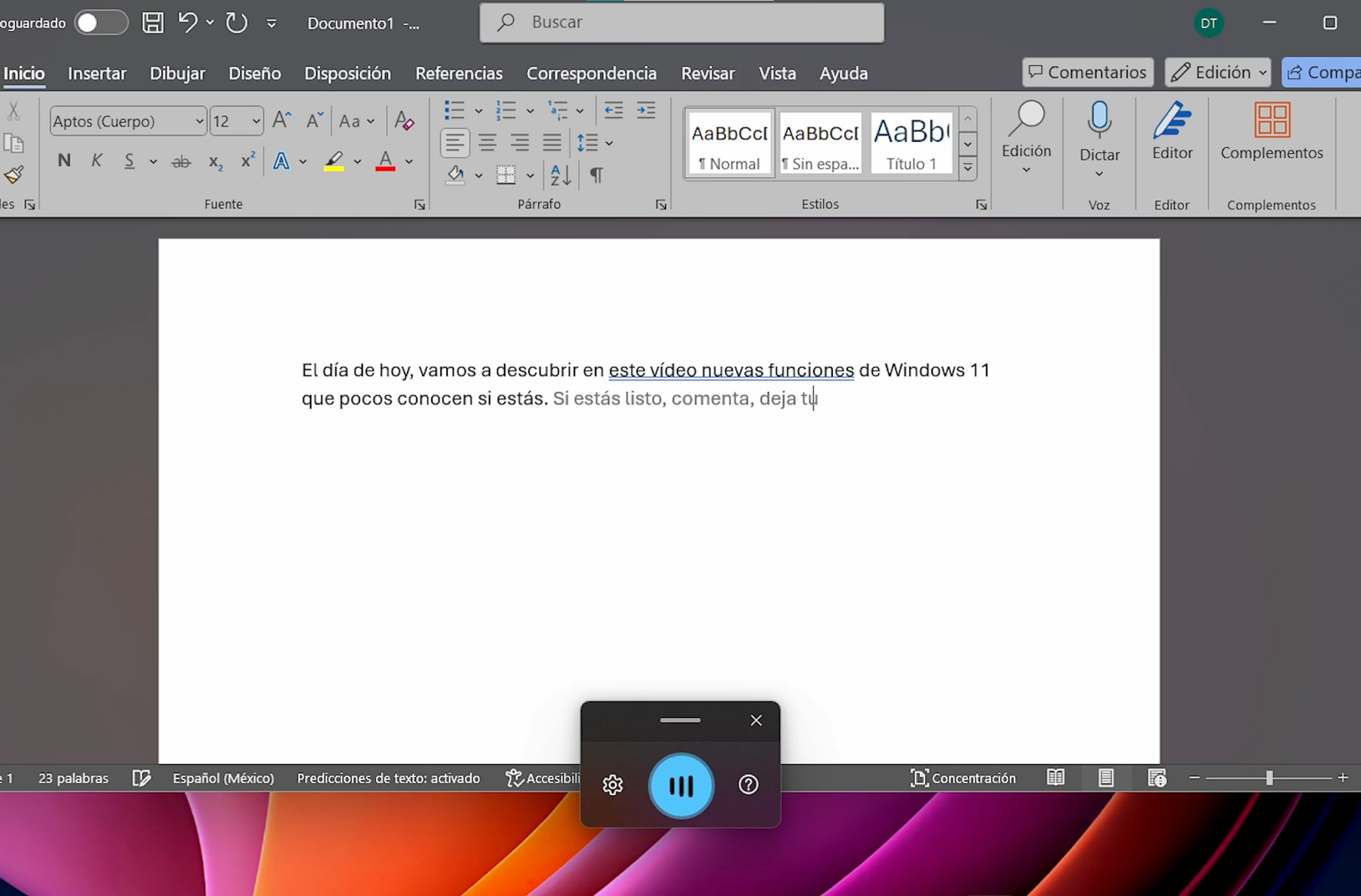The image size is (1361, 896).
Task: Click in the Buscar search box
Action: (x=682, y=23)
